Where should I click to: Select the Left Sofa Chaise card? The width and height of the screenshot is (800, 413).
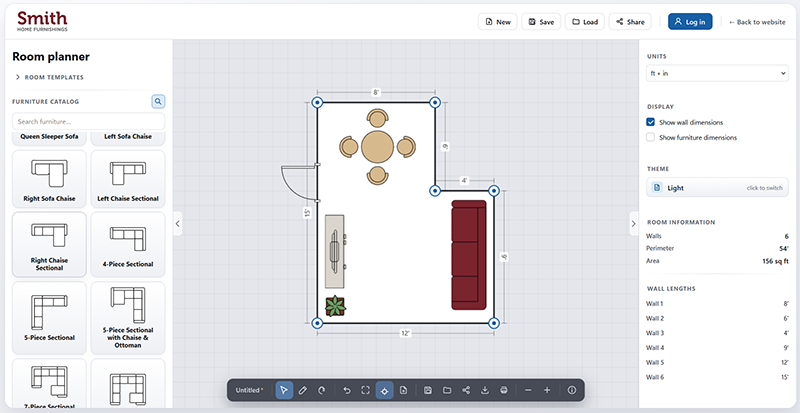[128, 138]
